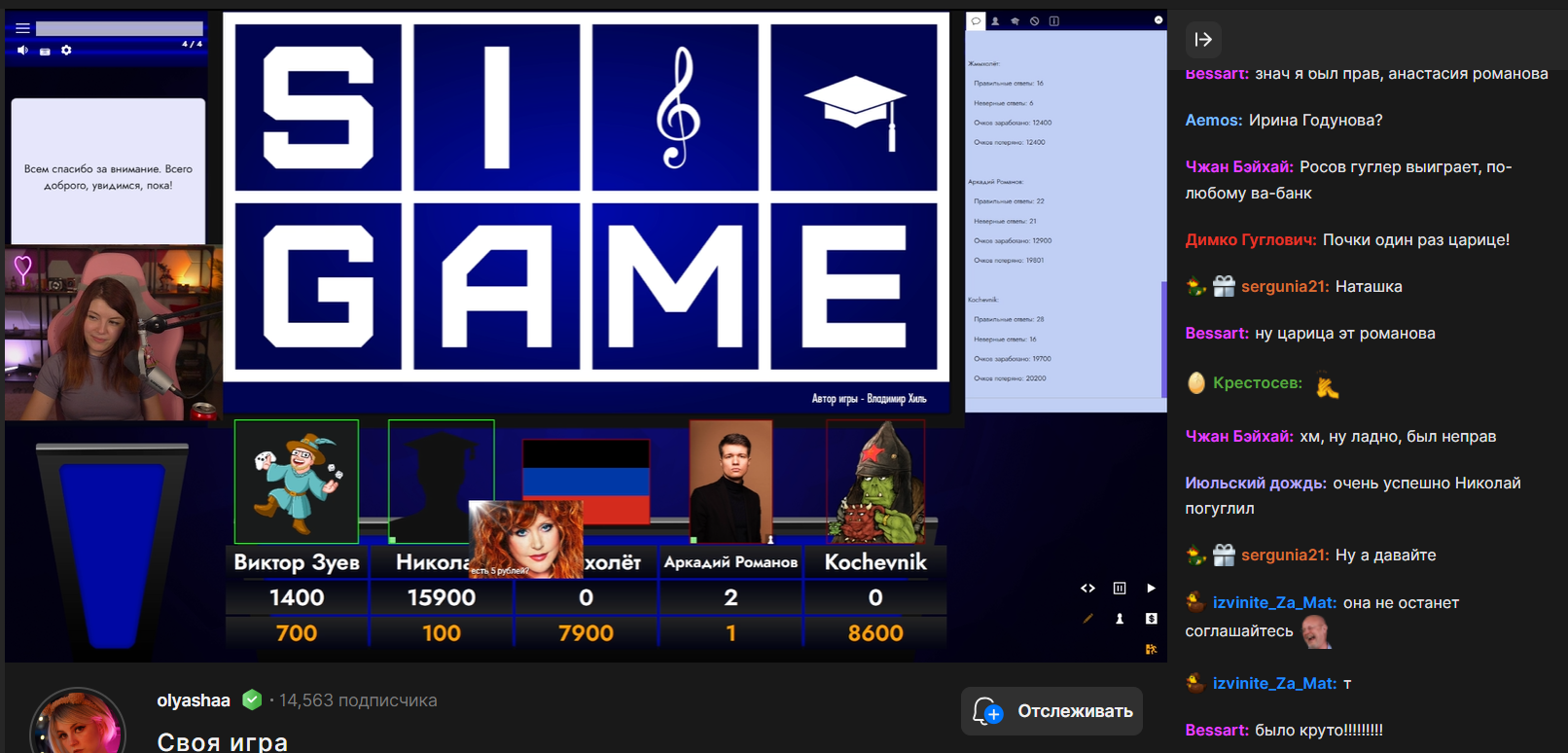
Task: Click the gift badge beside 'Наташка' message
Action: coord(1224,286)
